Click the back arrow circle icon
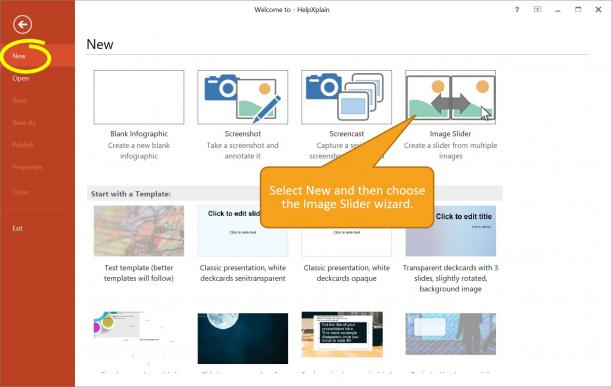The width and height of the screenshot is (612, 387). point(22,25)
